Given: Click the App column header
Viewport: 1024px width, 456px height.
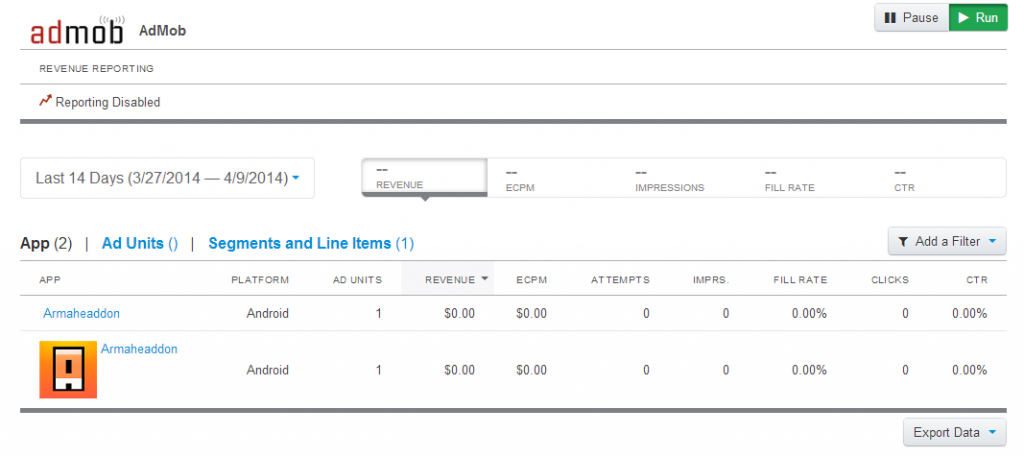Looking at the screenshot, I should click(50, 280).
